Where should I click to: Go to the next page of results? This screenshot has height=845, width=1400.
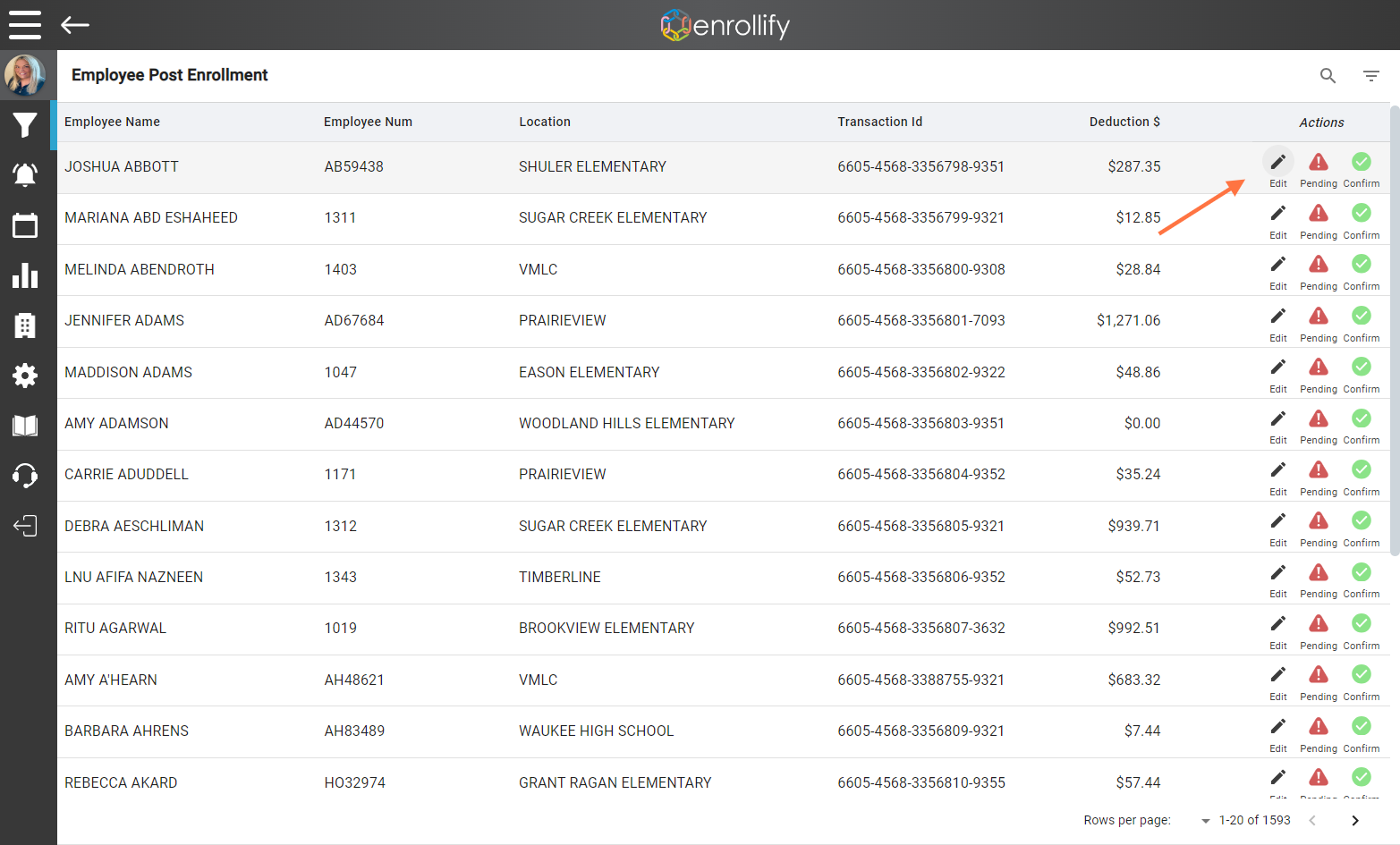tap(1355, 820)
